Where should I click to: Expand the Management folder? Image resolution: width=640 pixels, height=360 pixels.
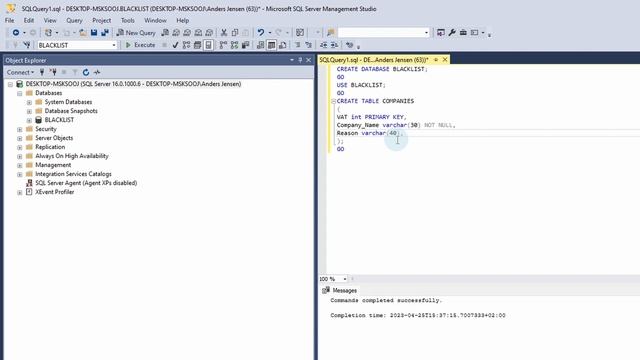click(20, 165)
